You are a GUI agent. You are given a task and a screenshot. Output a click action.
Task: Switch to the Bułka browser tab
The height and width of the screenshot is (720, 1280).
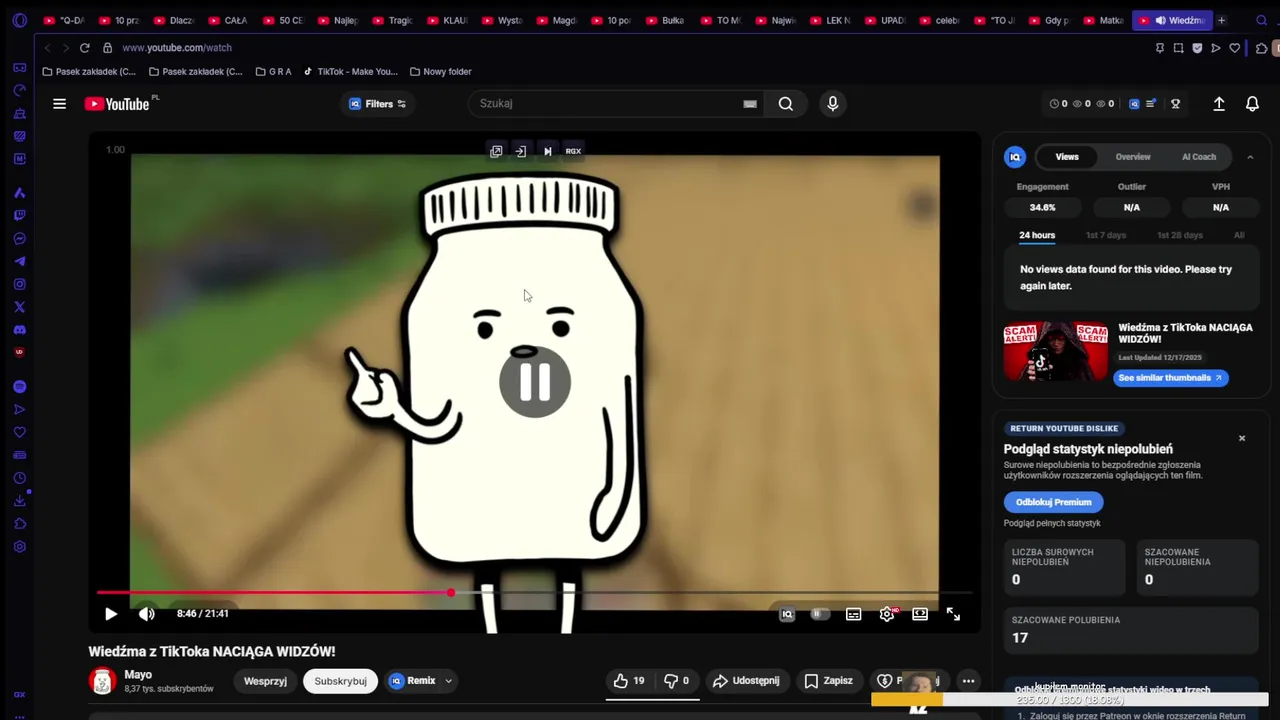[x=665, y=20]
